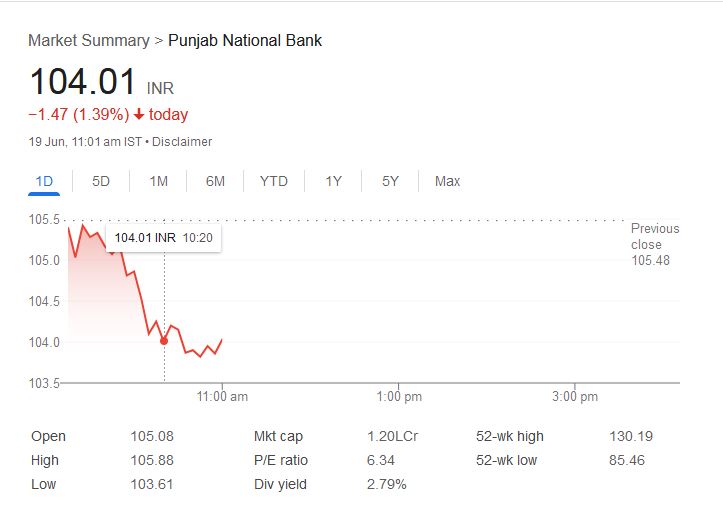
Task: Click the Div yield value 2.79%
Action: [x=387, y=484]
